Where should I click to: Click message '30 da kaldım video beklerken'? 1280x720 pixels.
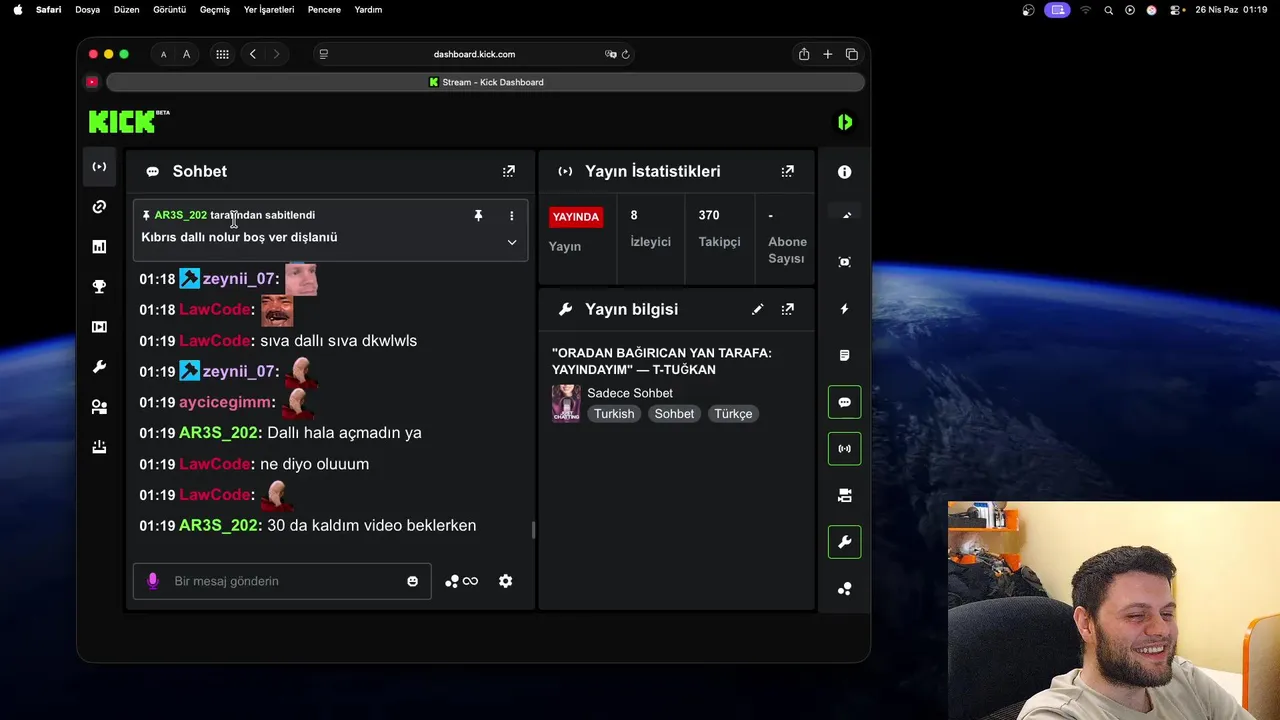coord(371,525)
